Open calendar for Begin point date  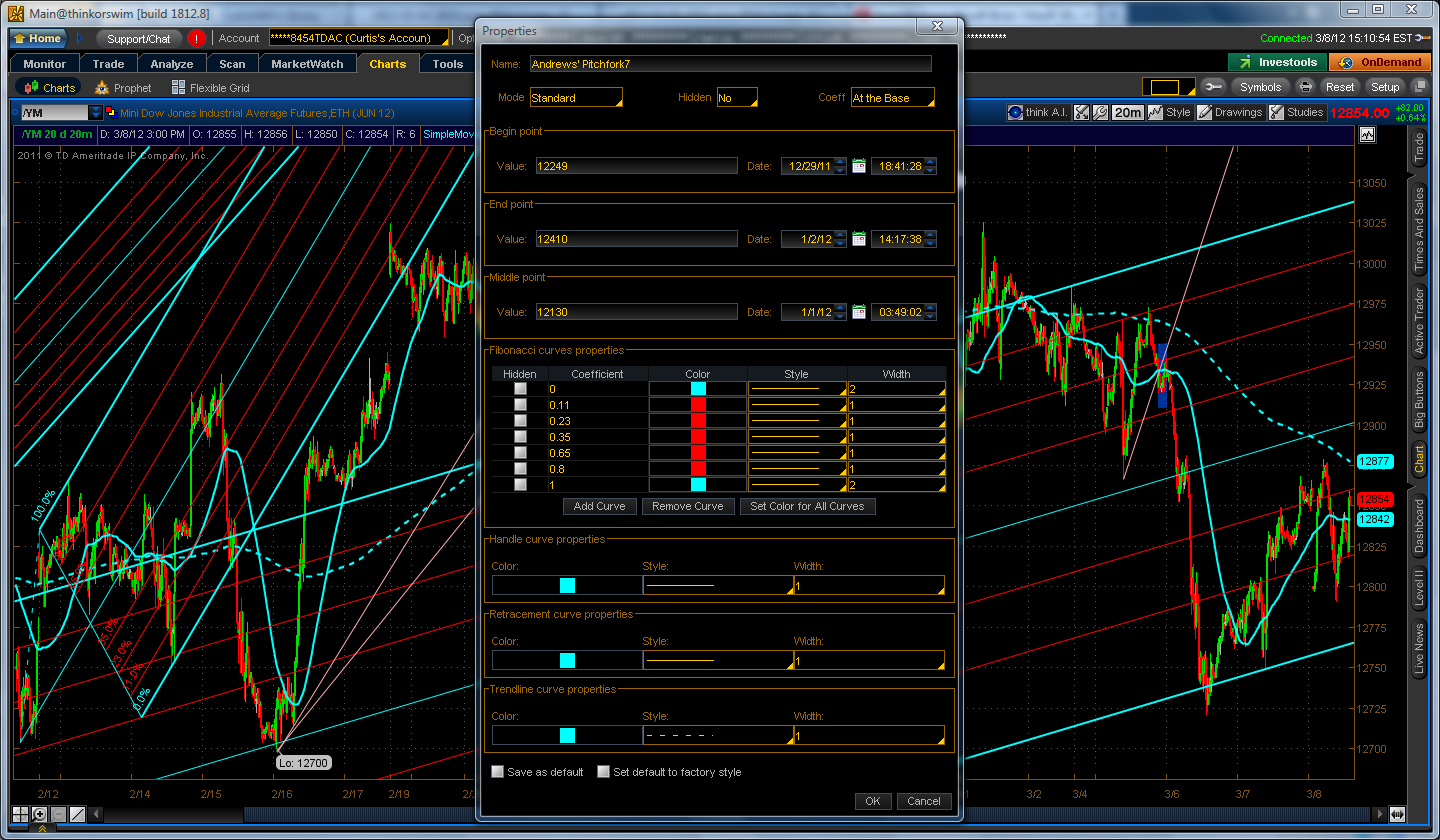pyautogui.click(x=859, y=166)
